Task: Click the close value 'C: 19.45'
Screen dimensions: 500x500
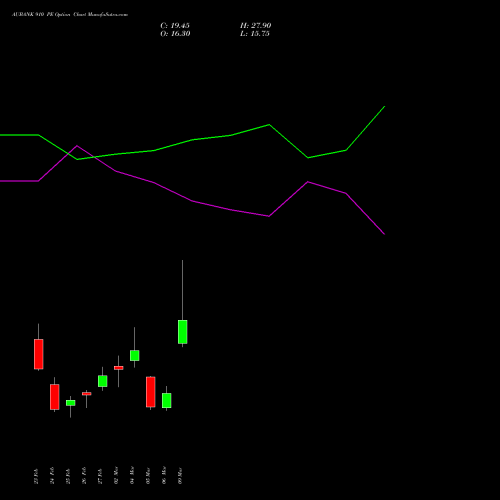Action: pyautogui.click(x=175, y=26)
